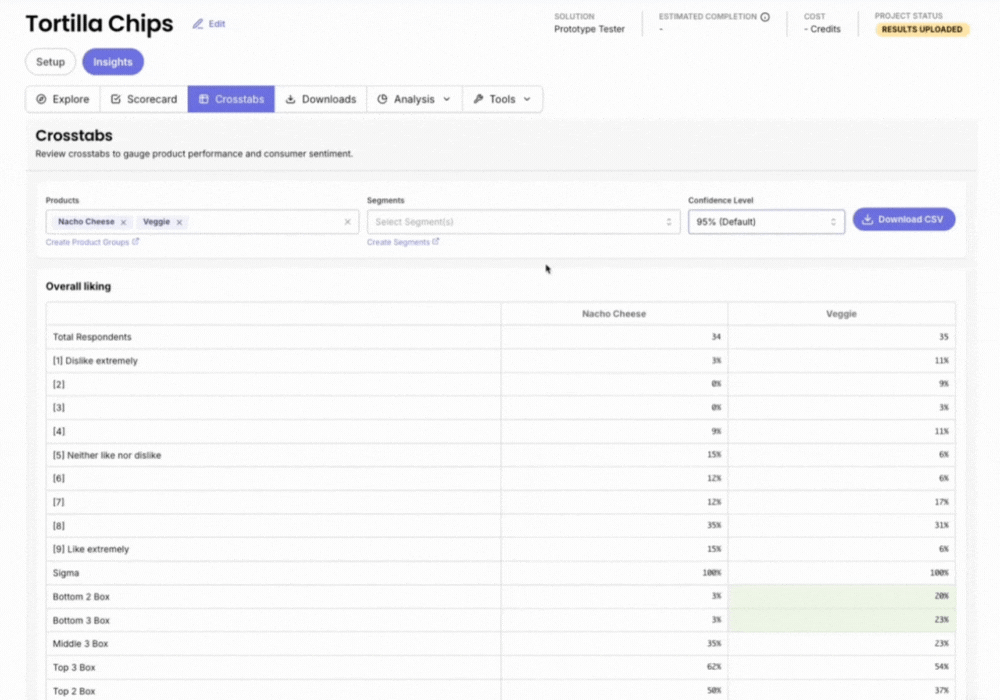
Task: Clear all selected products with the X
Action: tap(348, 222)
